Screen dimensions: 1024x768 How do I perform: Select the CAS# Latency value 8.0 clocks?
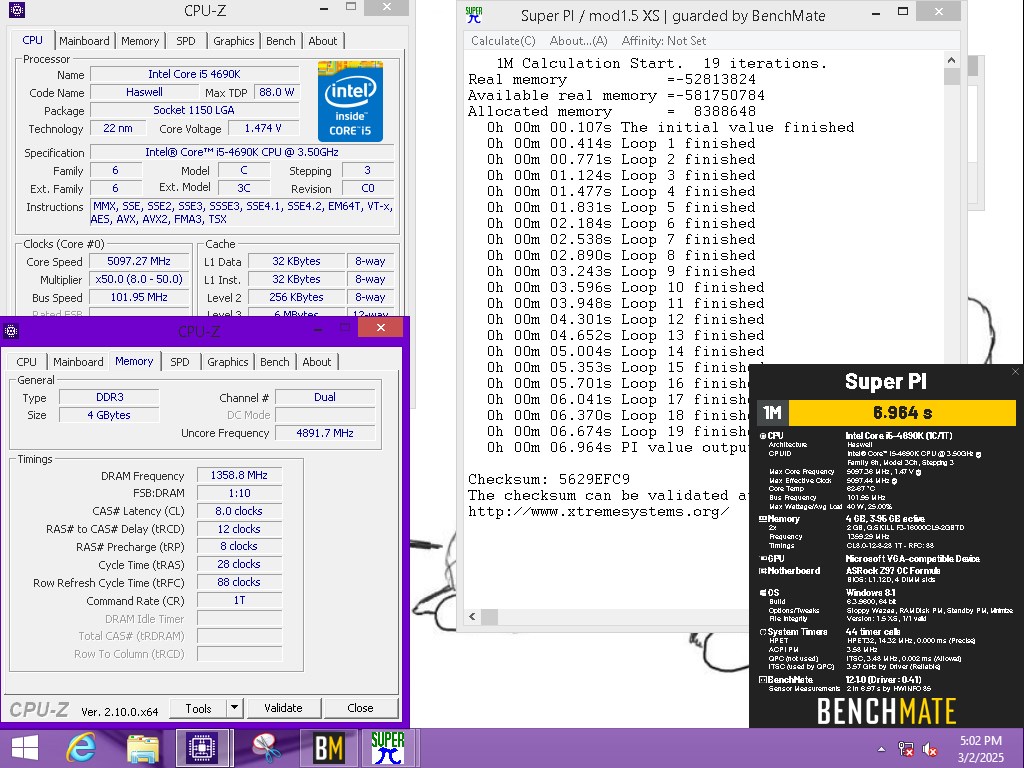(x=239, y=511)
